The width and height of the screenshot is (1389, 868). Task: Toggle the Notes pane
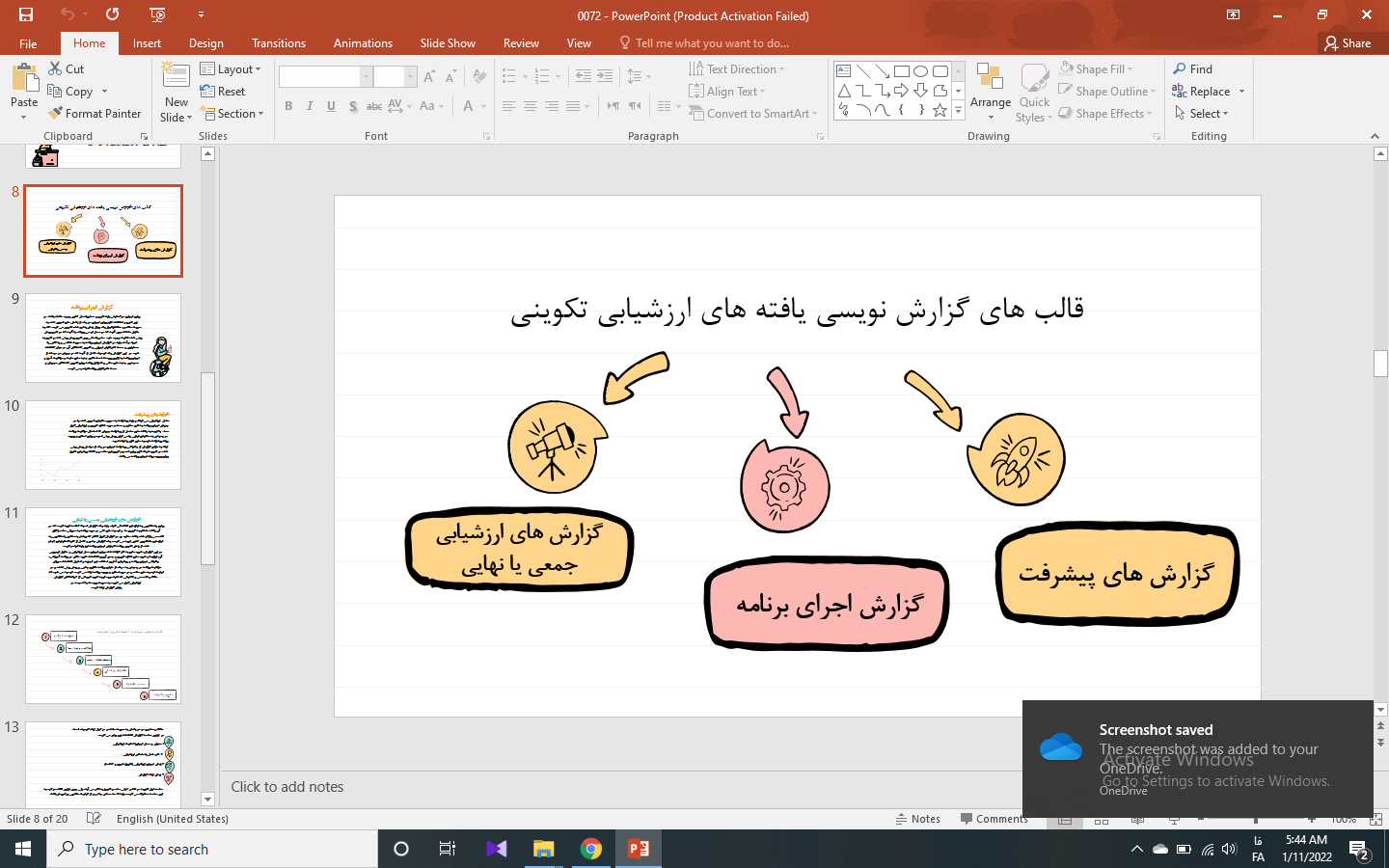point(916,819)
